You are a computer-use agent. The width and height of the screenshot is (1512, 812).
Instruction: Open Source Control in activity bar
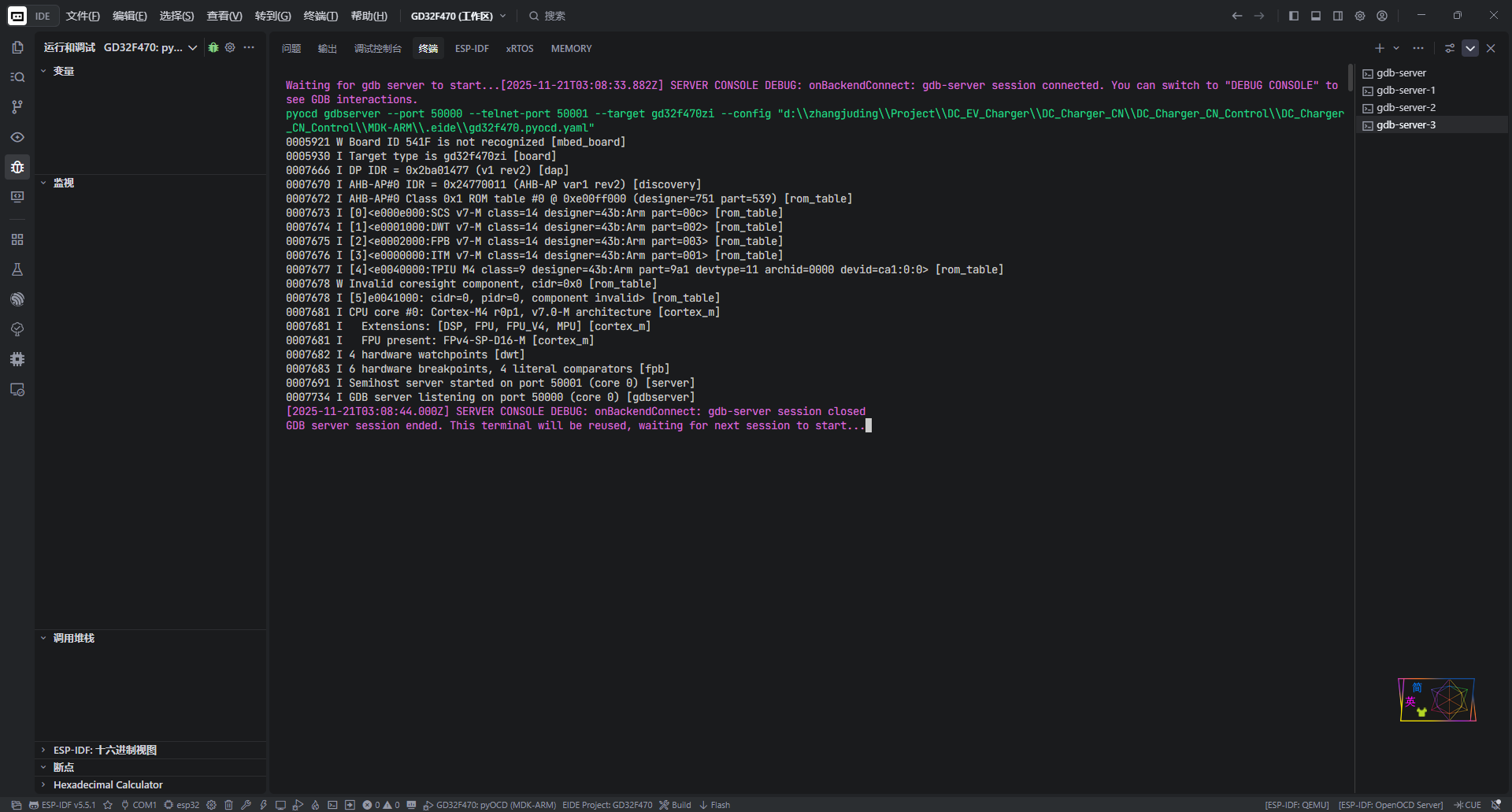pyautogui.click(x=17, y=107)
